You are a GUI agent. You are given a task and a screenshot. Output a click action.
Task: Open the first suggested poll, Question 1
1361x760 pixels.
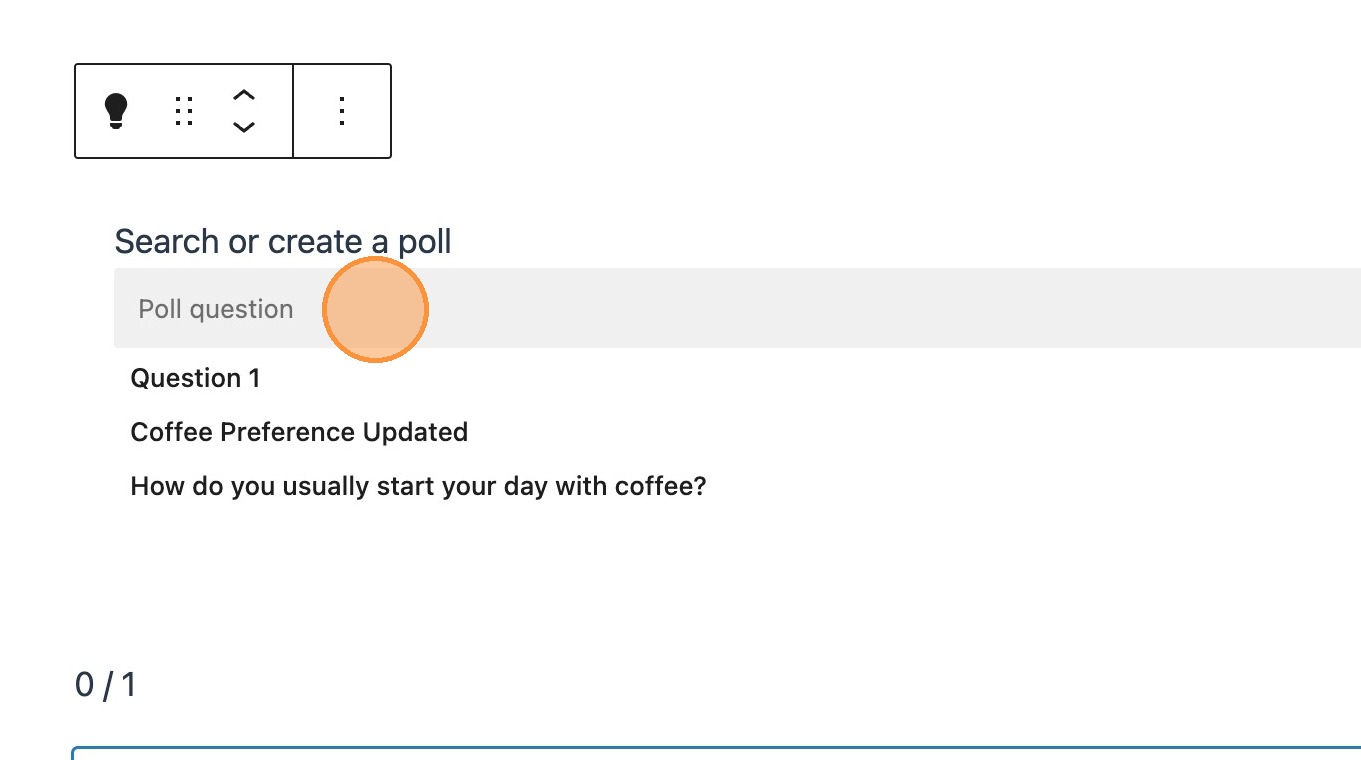coord(195,378)
